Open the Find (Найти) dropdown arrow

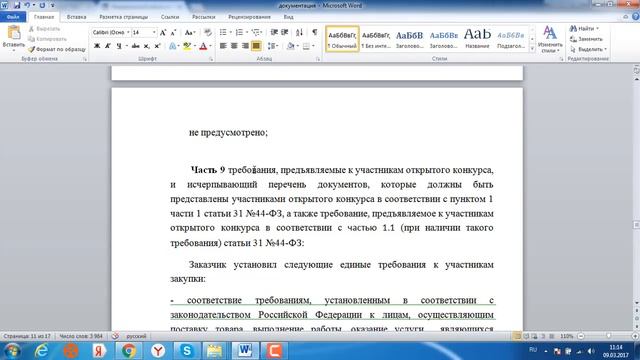(x=598, y=29)
